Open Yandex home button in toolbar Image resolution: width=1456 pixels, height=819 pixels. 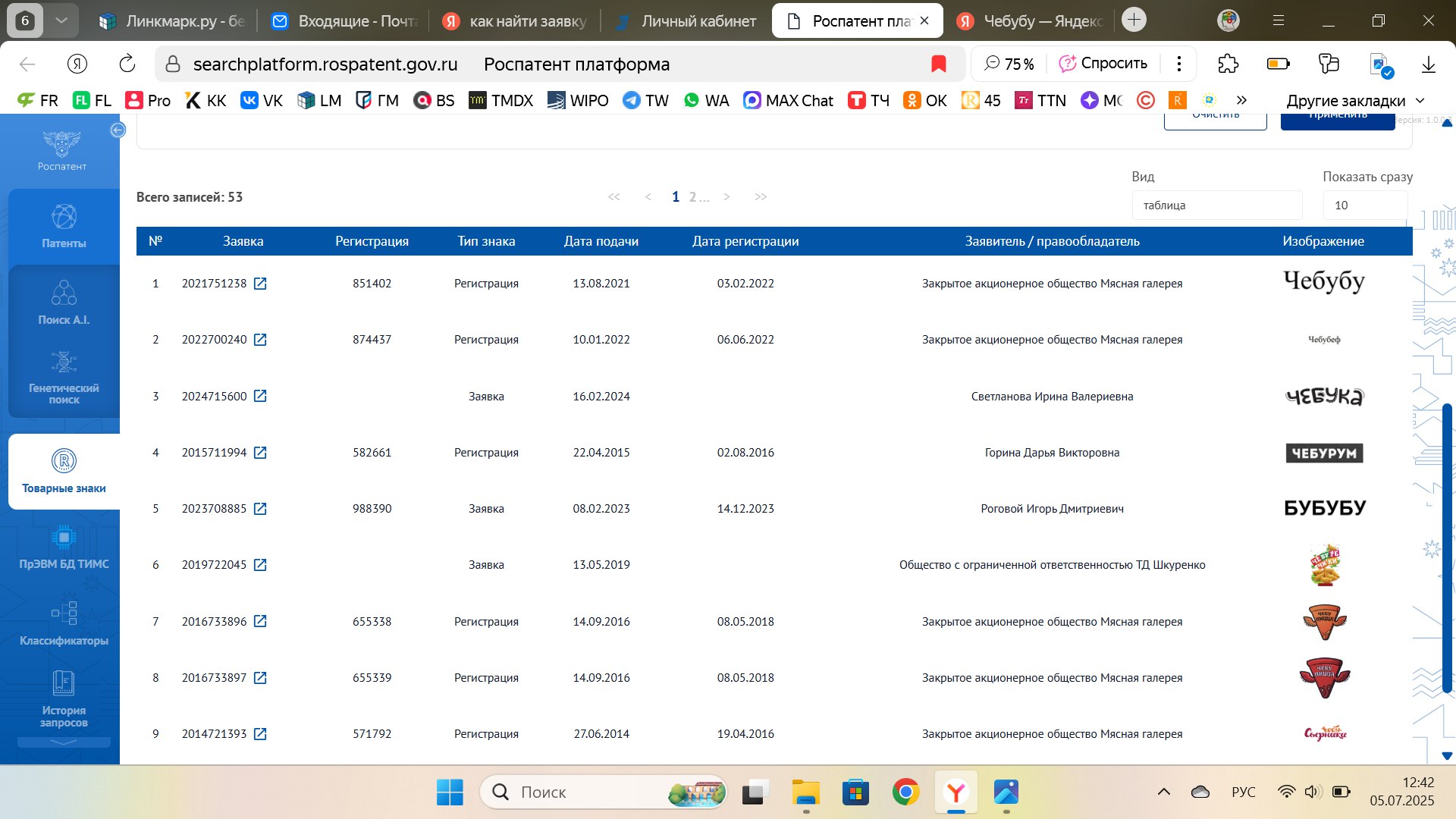tap(77, 64)
